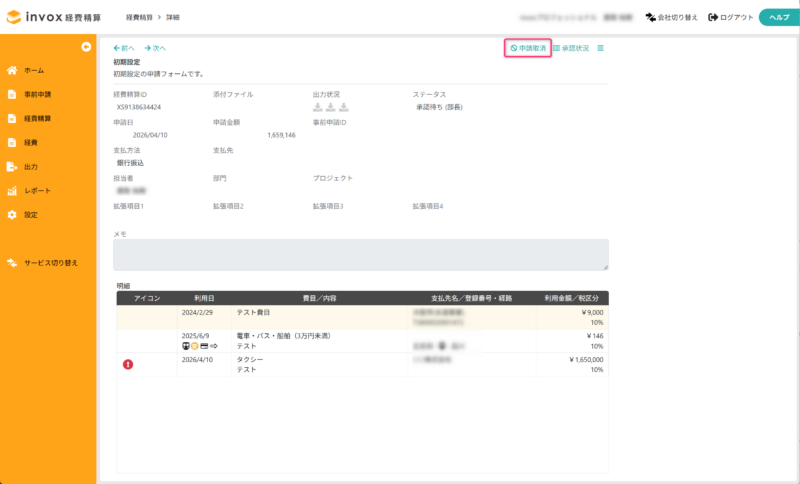Collapse the orange sidebar with the arrow icon
The width and height of the screenshot is (800, 484).
click(x=86, y=47)
